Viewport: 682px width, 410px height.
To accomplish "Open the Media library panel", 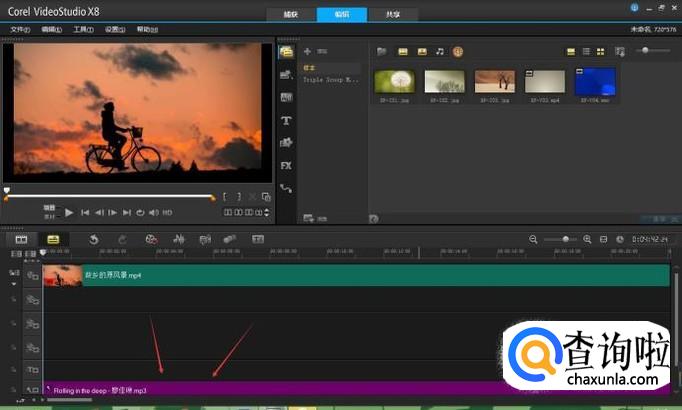I will pyautogui.click(x=286, y=51).
